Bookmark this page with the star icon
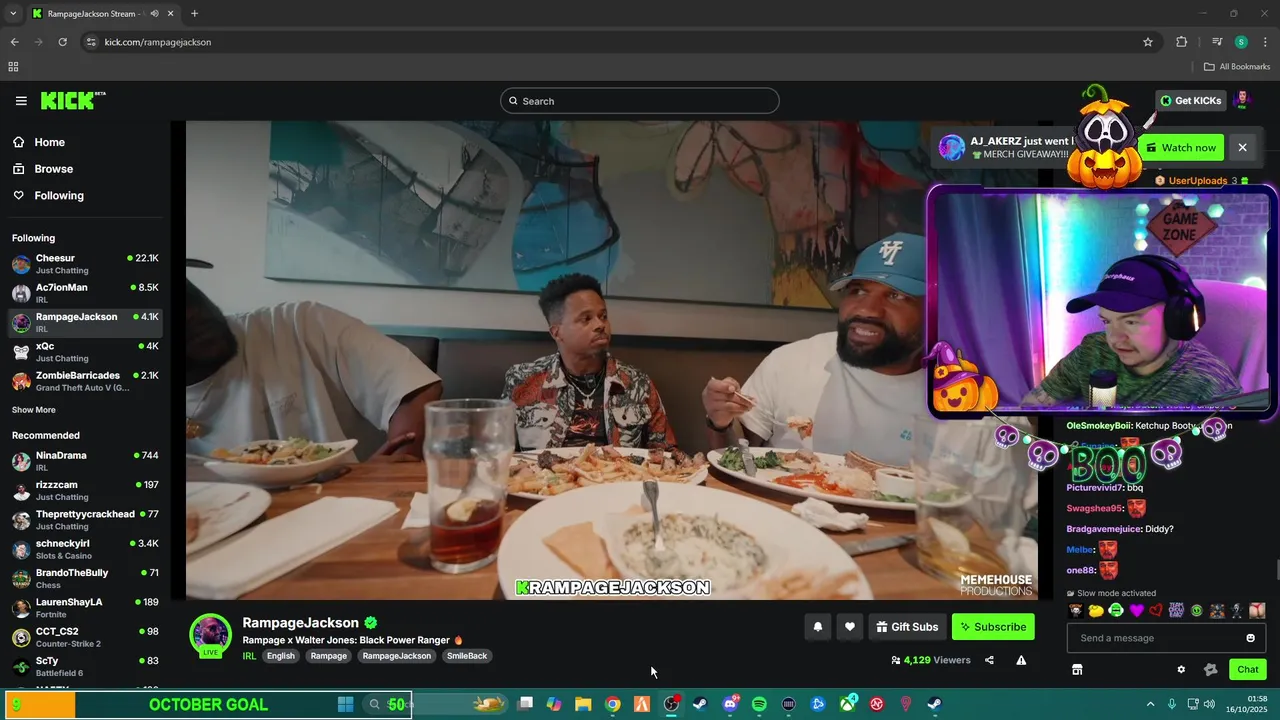Screen dimensions: 1280x720 click(x=1148, y=42)
